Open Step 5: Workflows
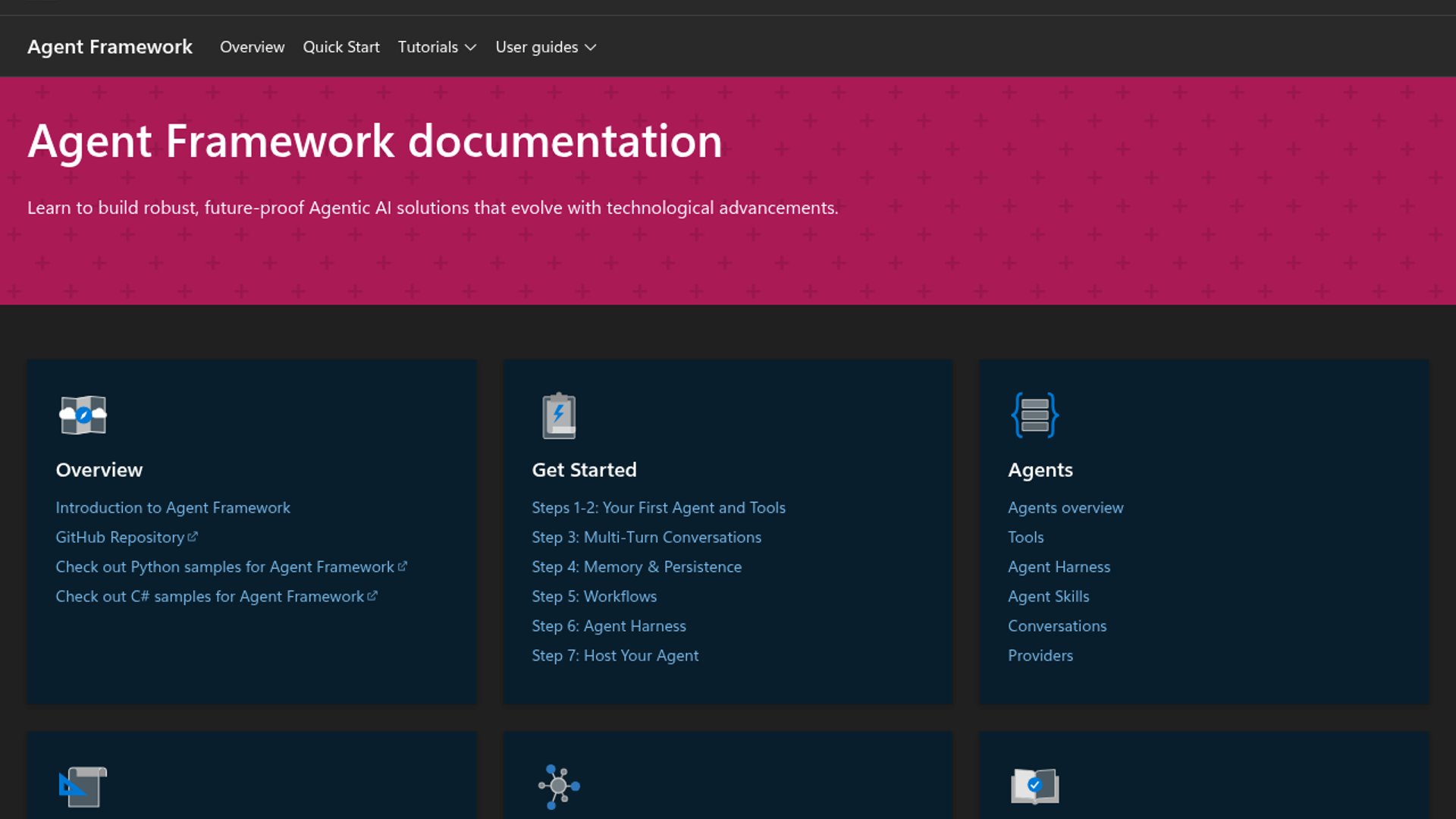The height and width of the screenshot is (819, 1456). (594, 596)
